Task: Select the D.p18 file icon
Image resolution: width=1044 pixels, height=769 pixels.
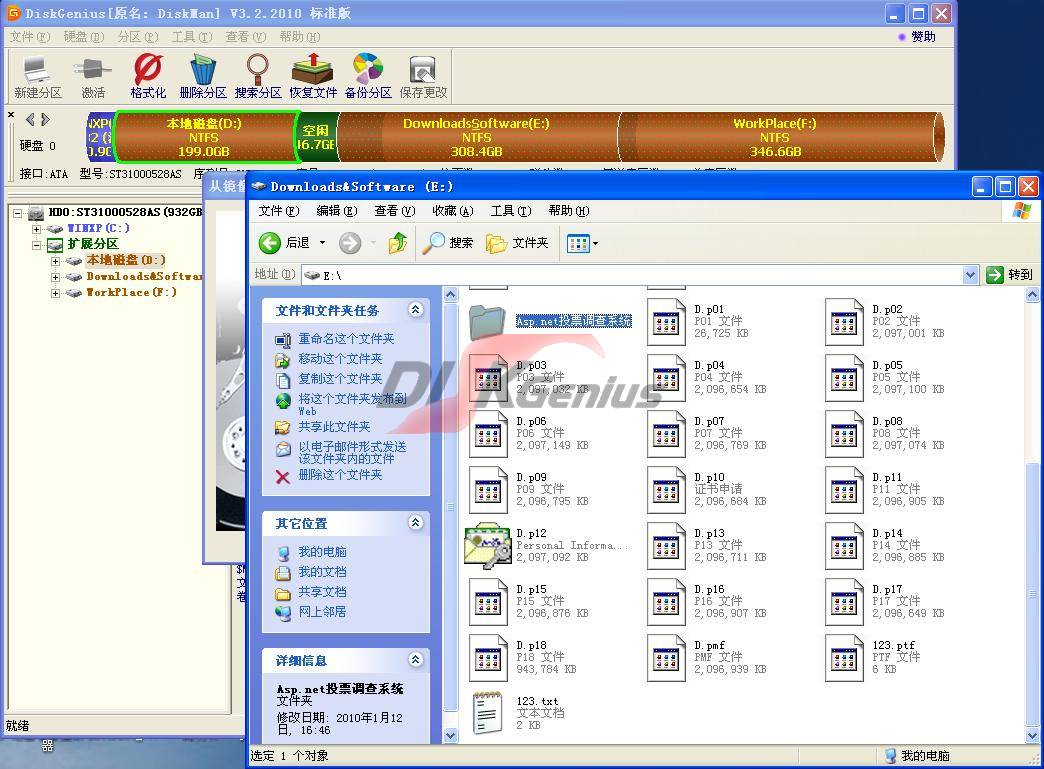Action: (x=488, y=658)
